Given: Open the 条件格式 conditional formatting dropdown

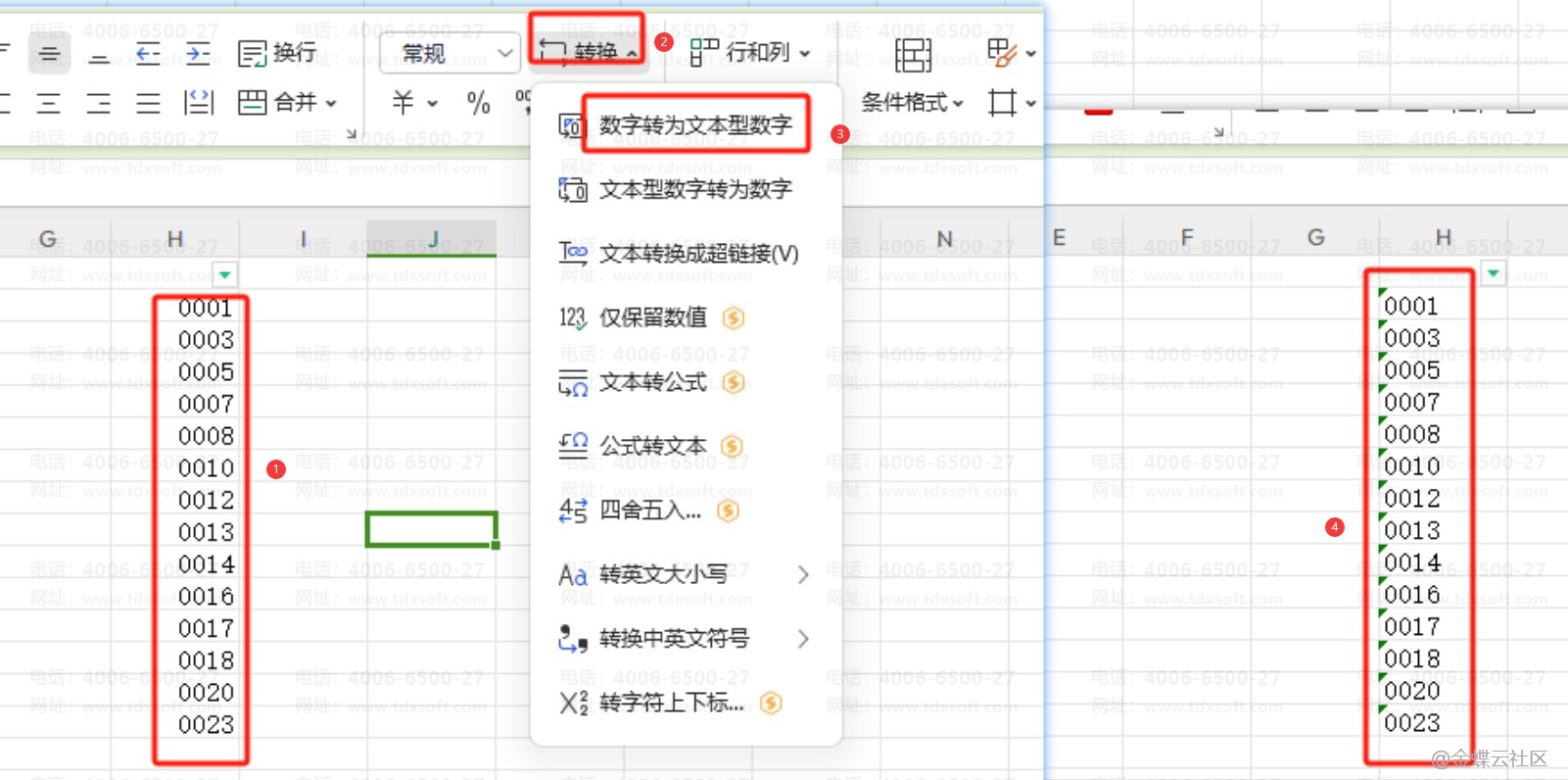Looking at the screenshot, I should pyautogui.click(x=913, y=102).
